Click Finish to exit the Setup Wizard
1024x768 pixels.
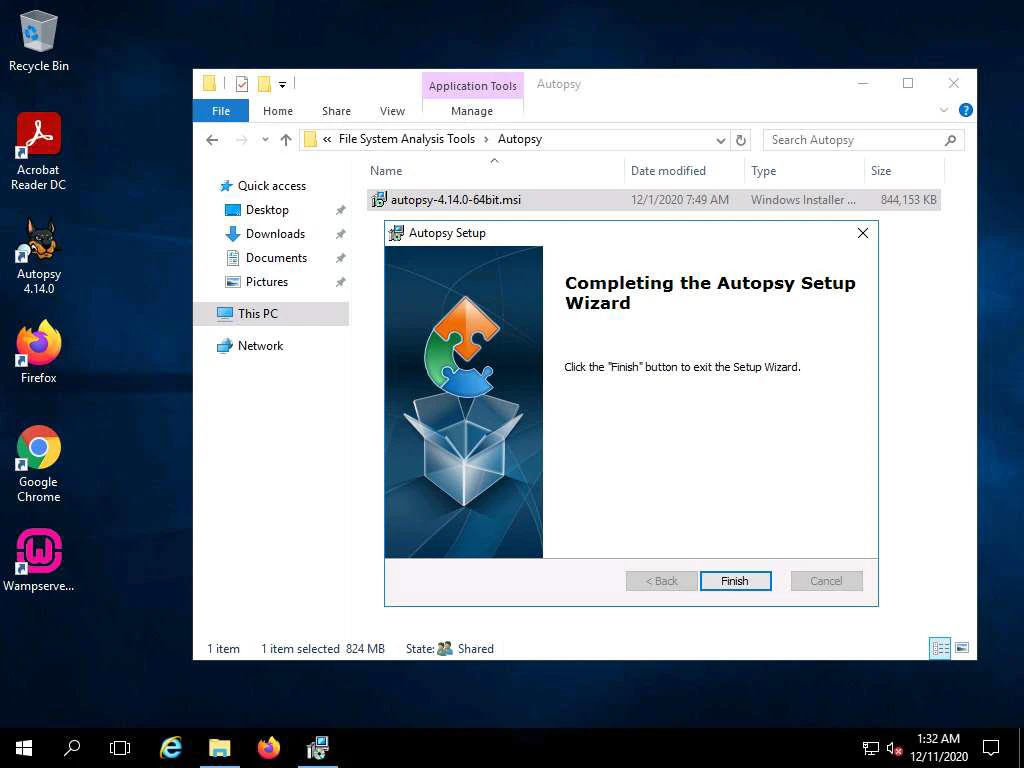735,581
